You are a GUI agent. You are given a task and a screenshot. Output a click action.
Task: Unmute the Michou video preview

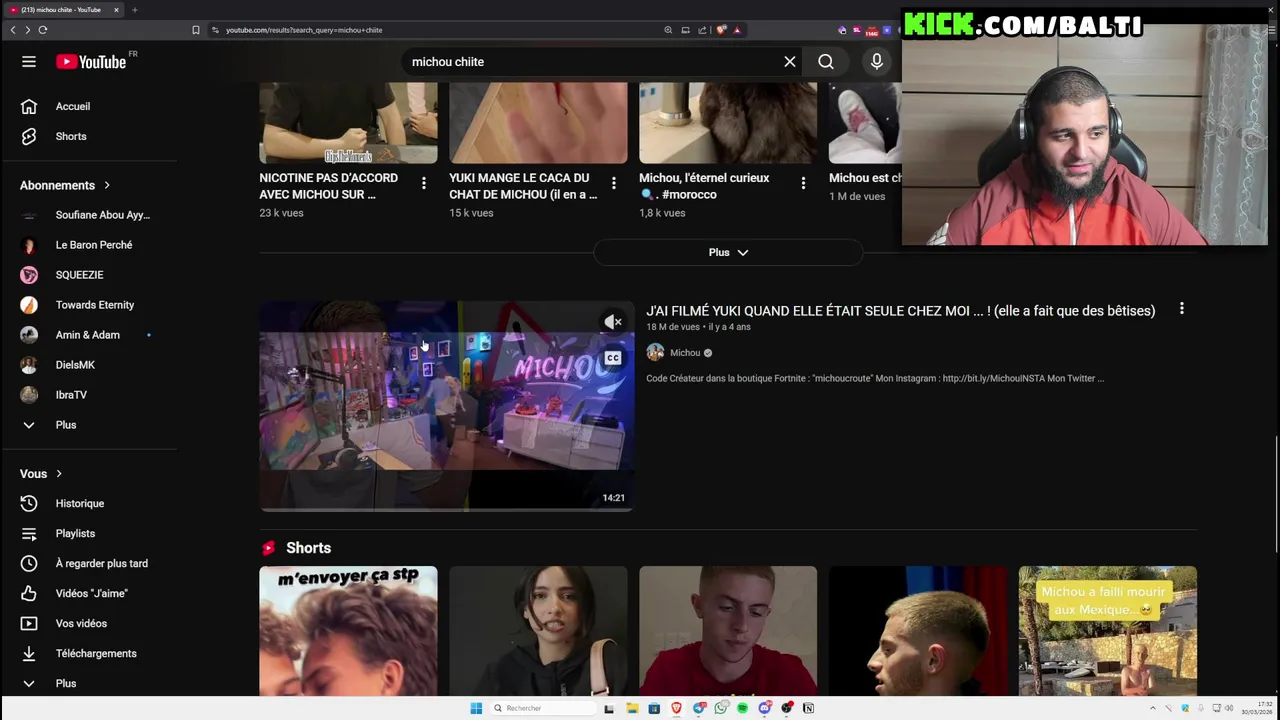click(613, 321)
